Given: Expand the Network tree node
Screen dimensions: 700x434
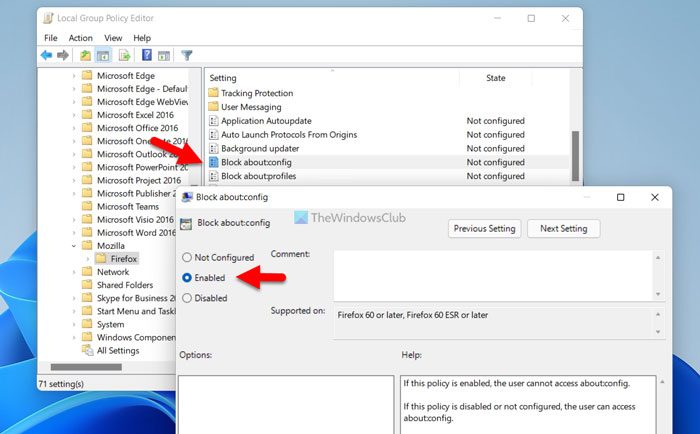Looking at the screenshot, I should pos(74,272).
